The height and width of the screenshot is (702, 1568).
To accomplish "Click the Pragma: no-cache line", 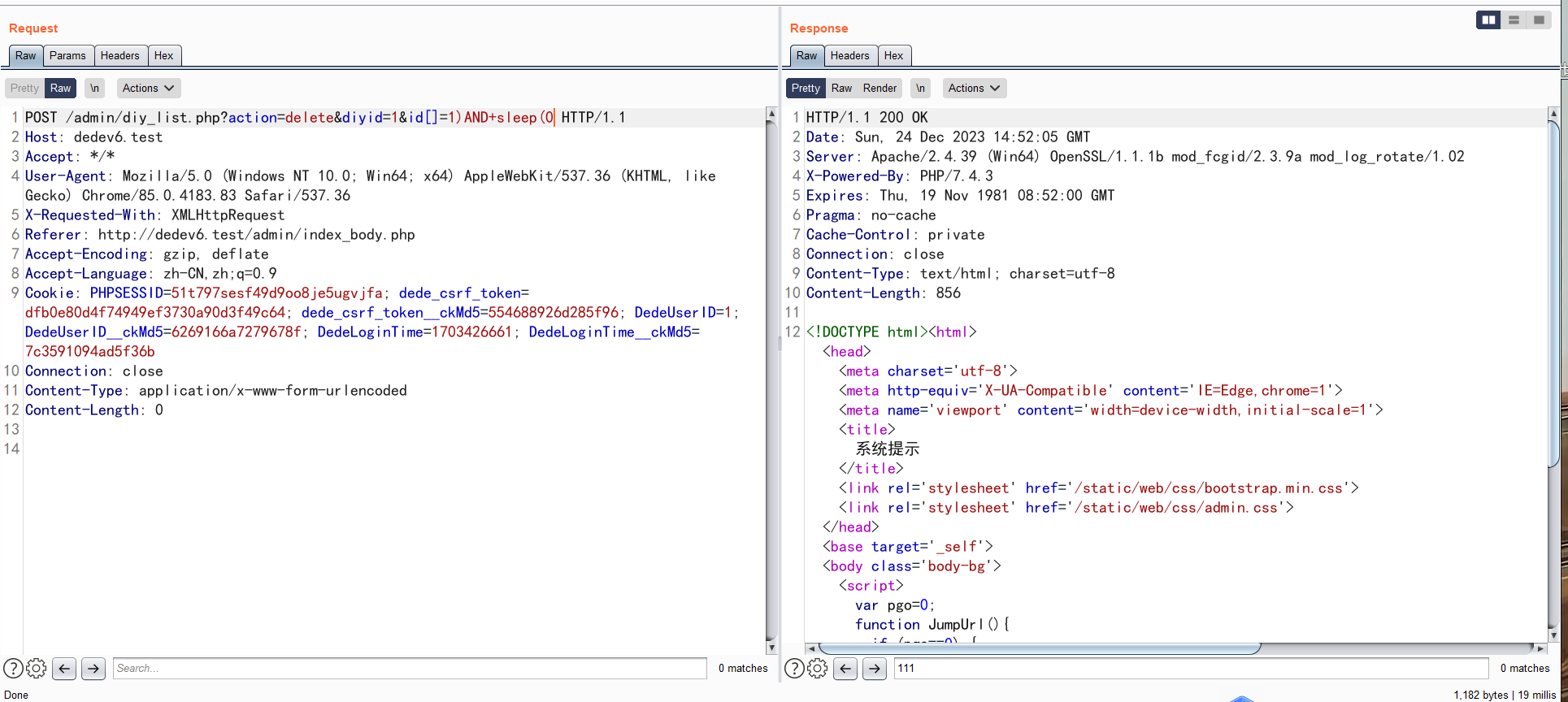I will 871,215.
